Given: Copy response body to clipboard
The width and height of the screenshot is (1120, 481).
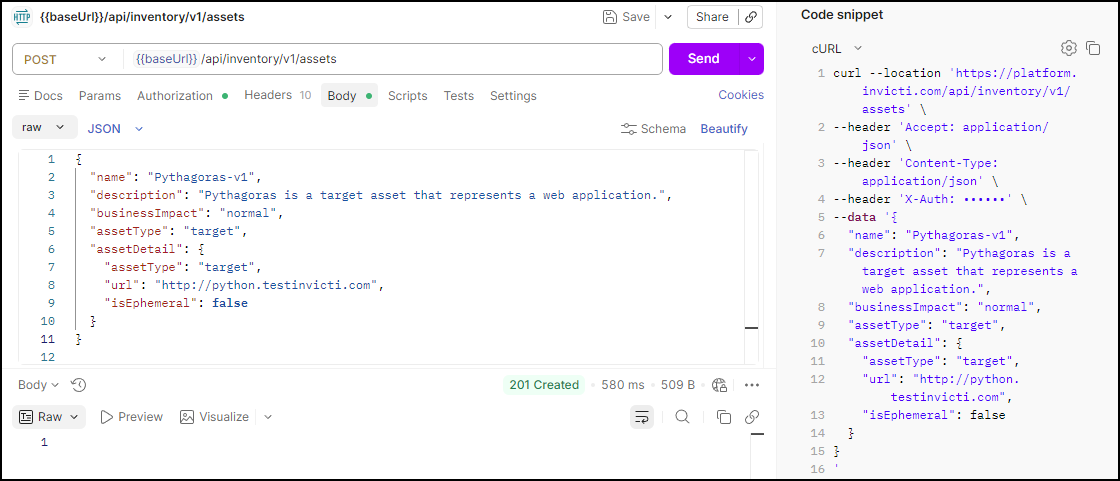Looking at the screenshot, I should [724, 417].
